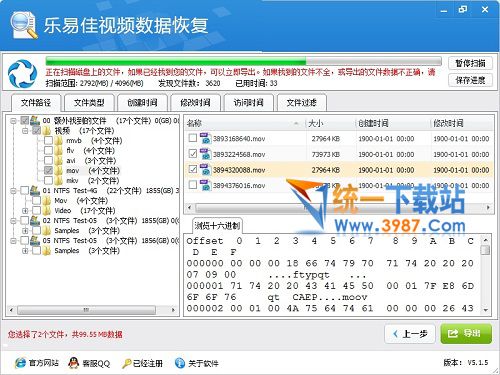
Task: Click the avi folder icon
Action: (x=59, y=161)
